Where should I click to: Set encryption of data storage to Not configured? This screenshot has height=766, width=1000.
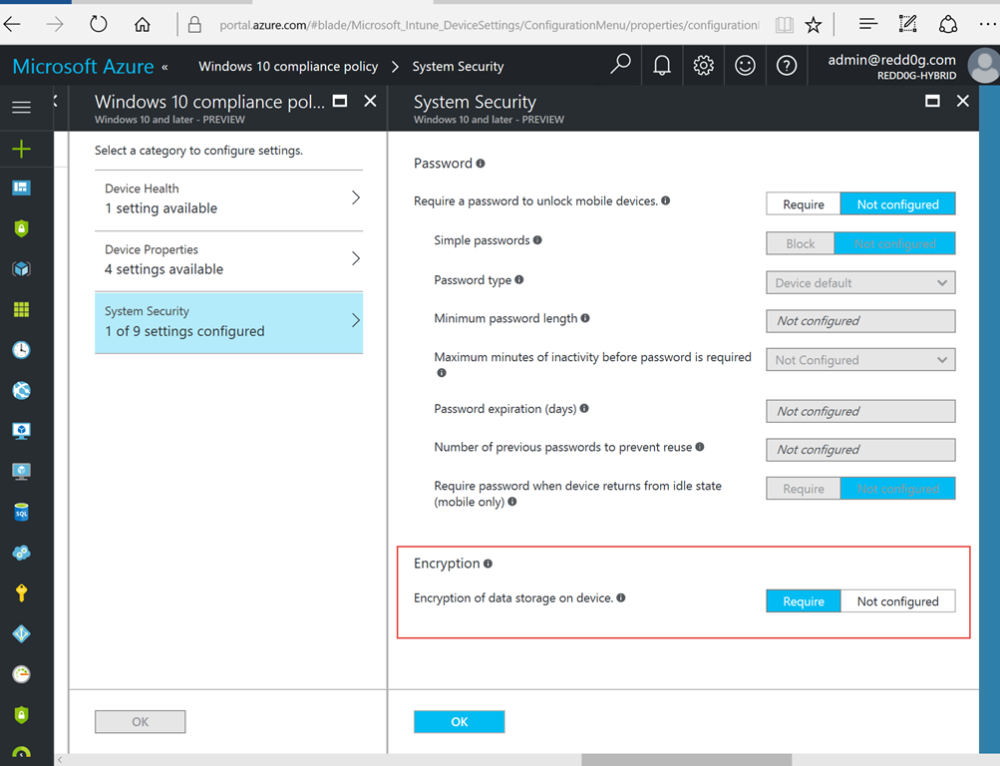[x=897, y=601]
